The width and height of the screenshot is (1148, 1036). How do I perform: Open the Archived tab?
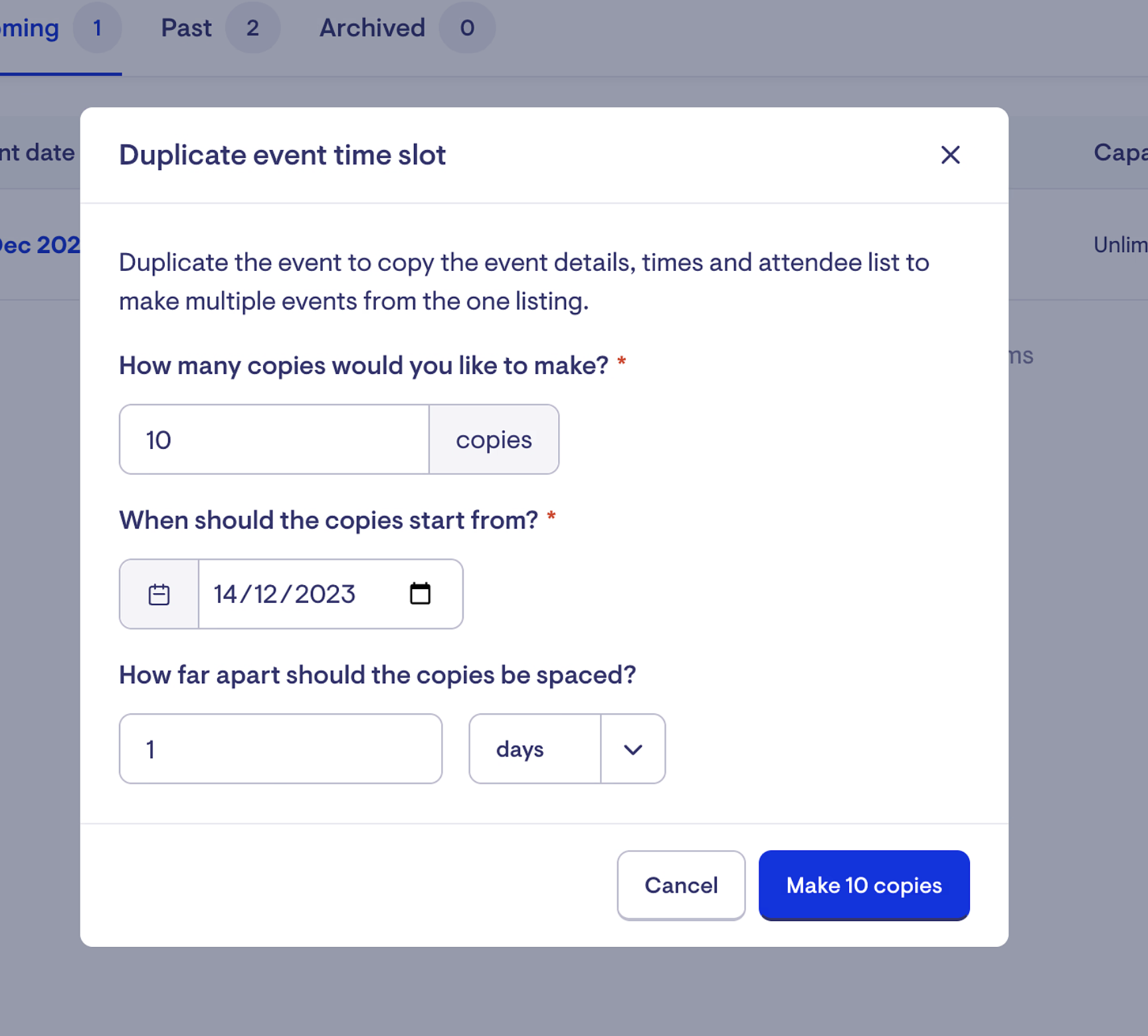click(372, 28)
